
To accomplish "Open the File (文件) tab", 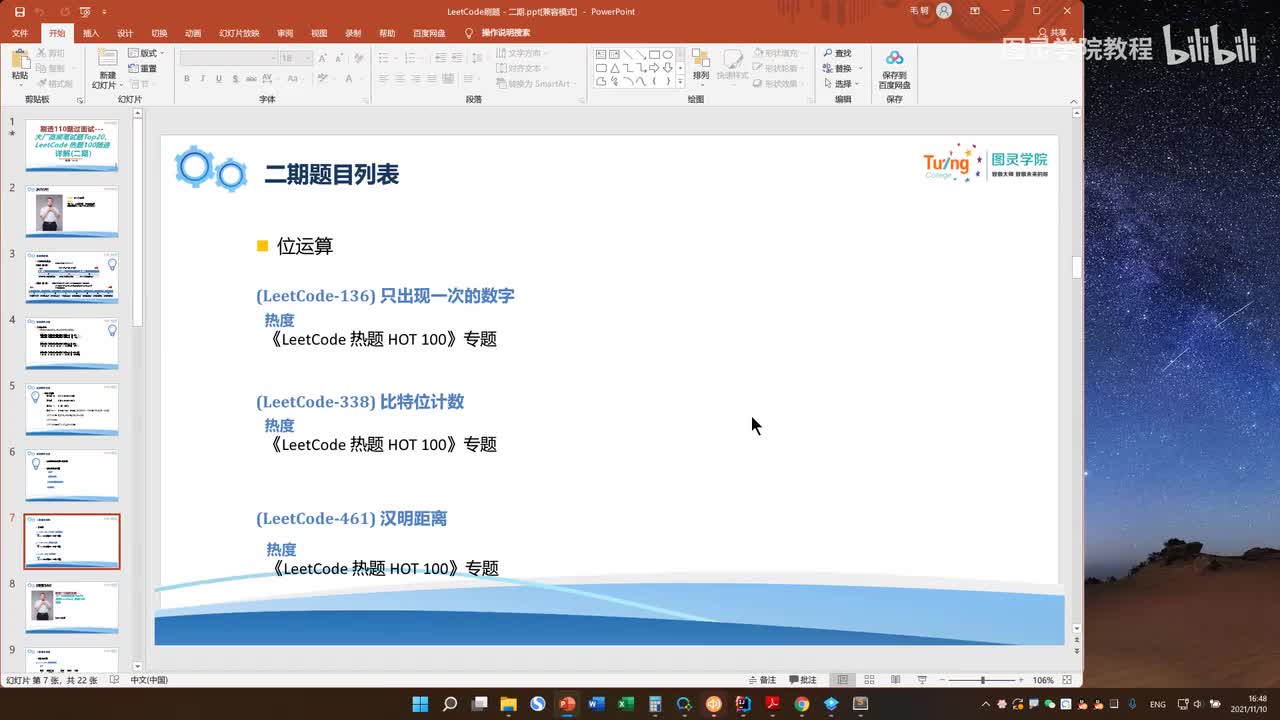I will 20,33.
